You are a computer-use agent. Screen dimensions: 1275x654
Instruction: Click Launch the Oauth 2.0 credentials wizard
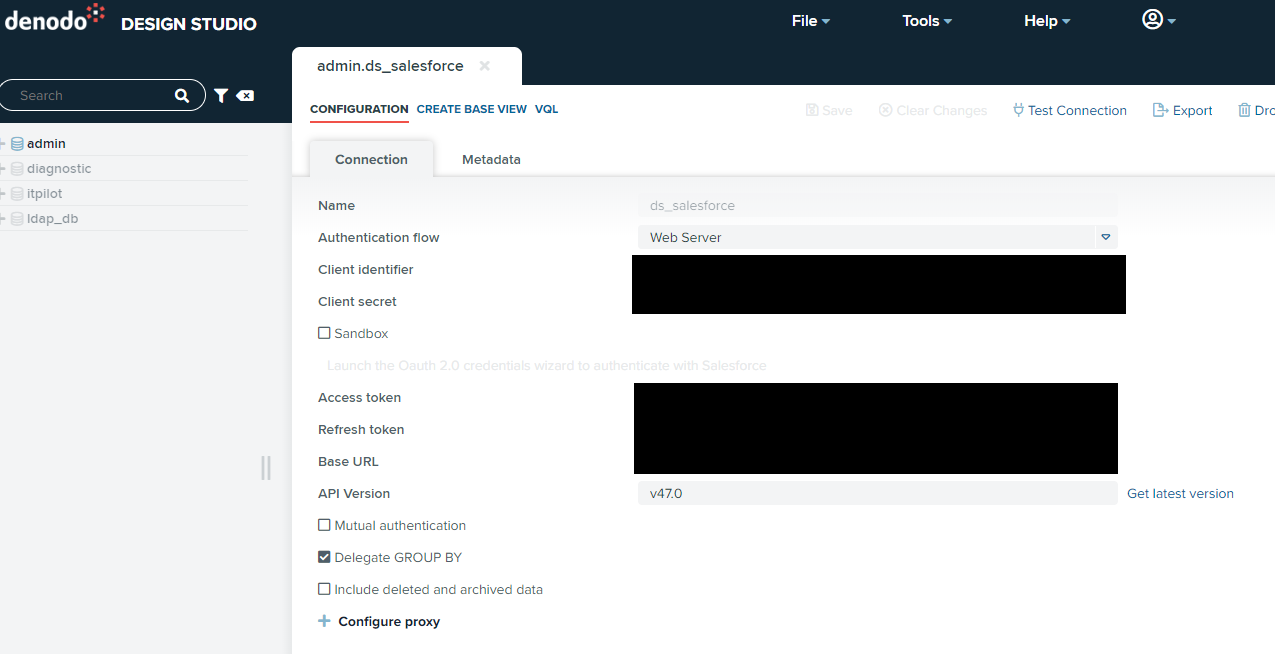coord(547,365)
